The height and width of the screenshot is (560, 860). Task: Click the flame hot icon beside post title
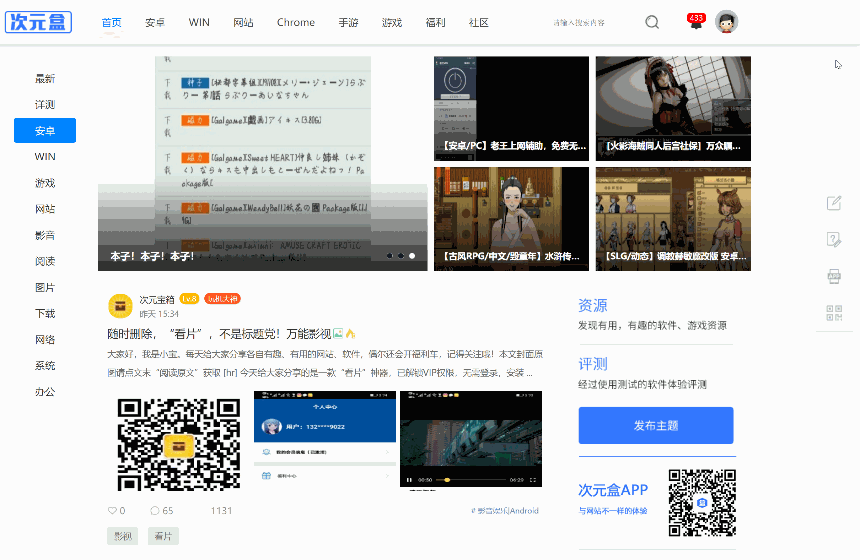[350, 333]
